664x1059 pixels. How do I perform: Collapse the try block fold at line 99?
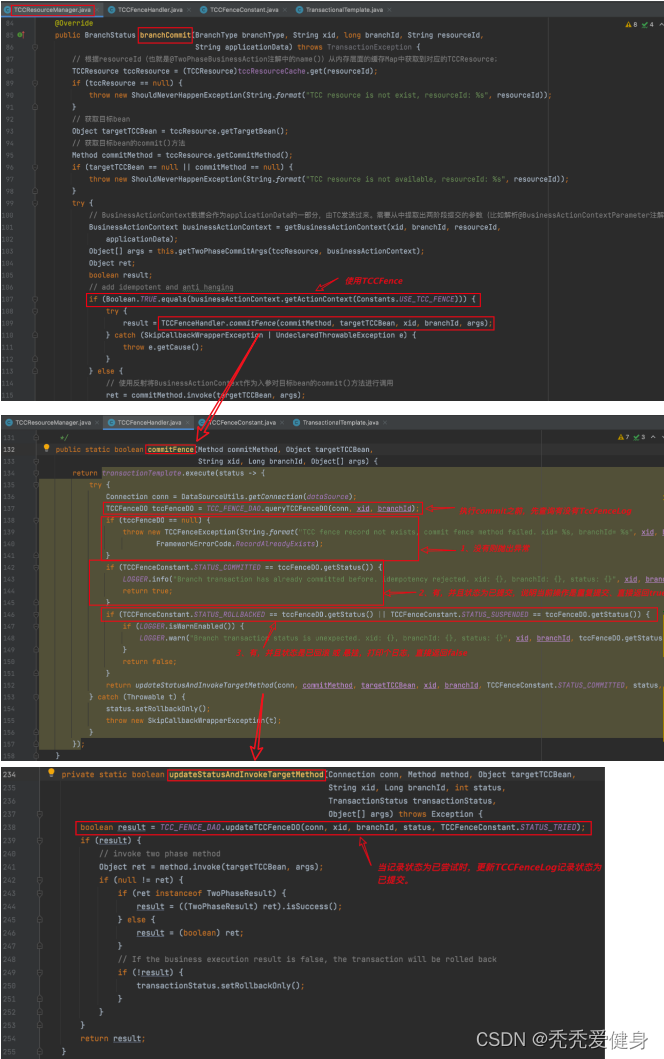click(x=34, y=203)
